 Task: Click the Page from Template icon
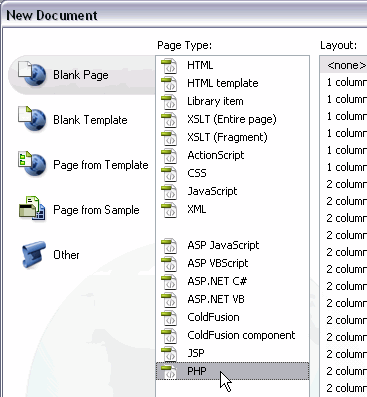pos(32,163)
